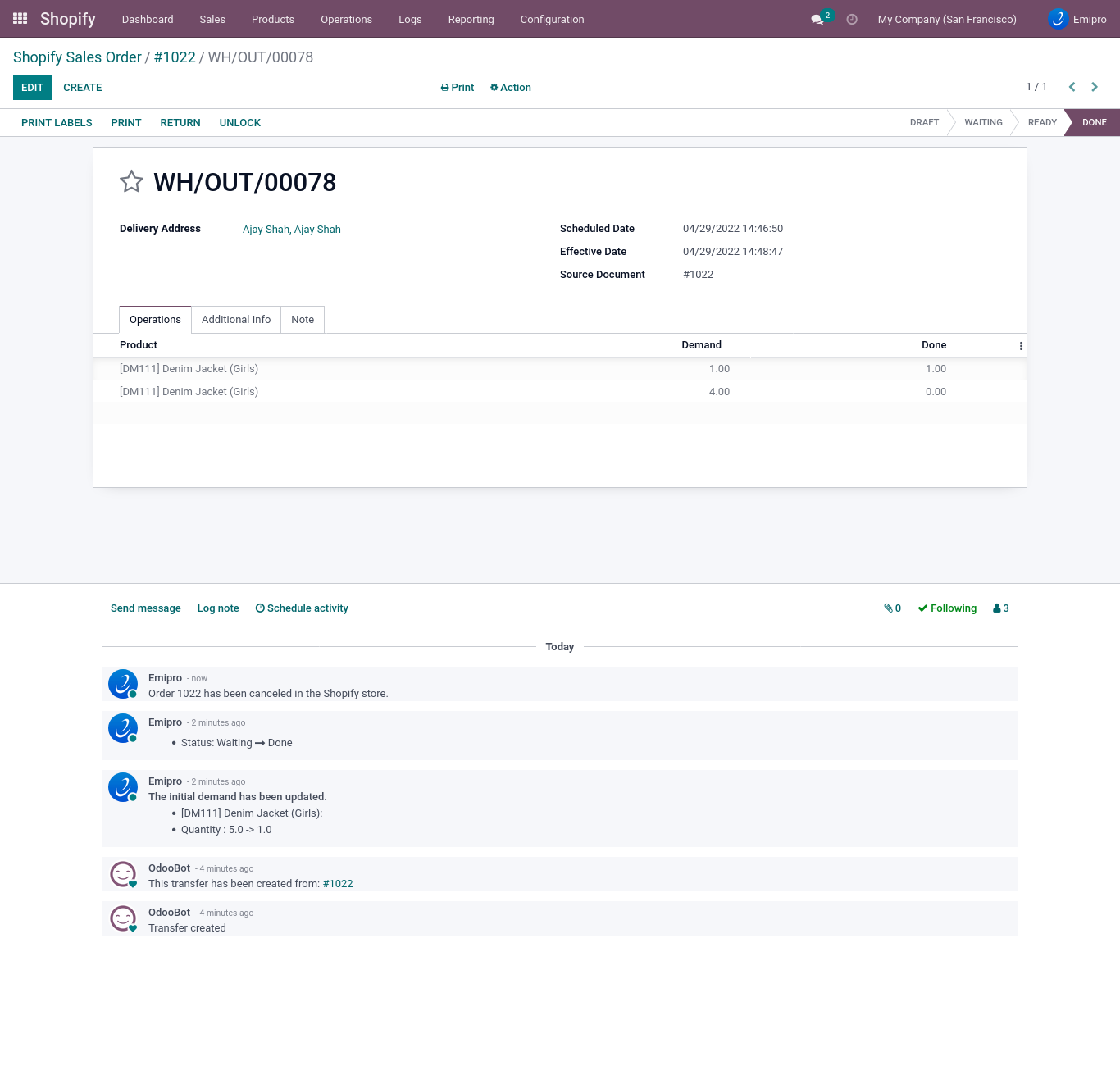Open the conversations chat icon
The image size is (1120, 1066).
pyautogui.click(x=817, y=19)
